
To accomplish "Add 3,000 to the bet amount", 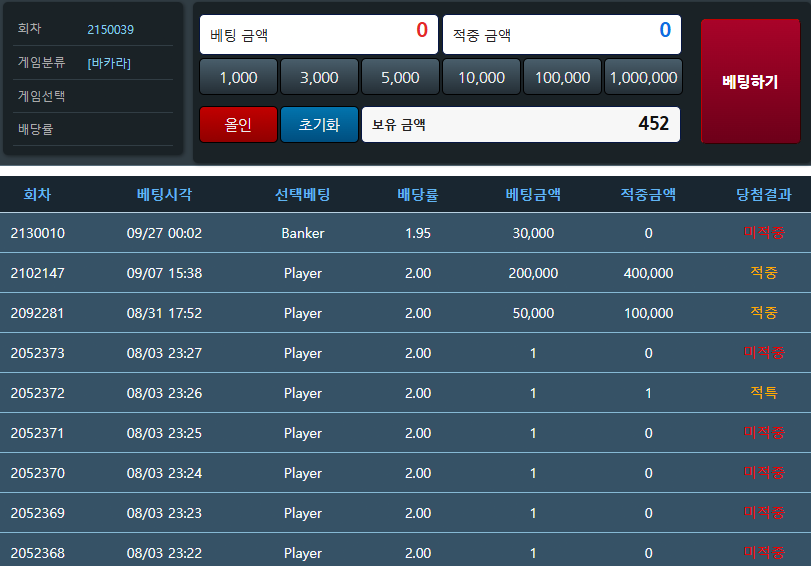I will pos(319,77).
